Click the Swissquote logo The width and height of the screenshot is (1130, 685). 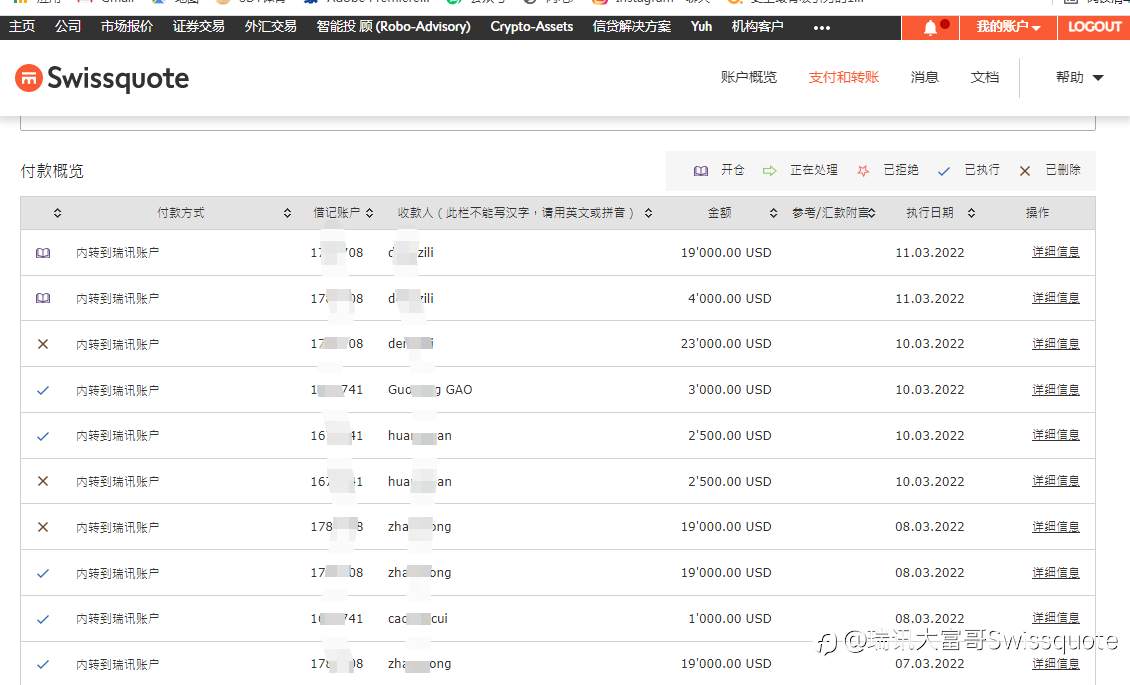(x=102, y=79)
